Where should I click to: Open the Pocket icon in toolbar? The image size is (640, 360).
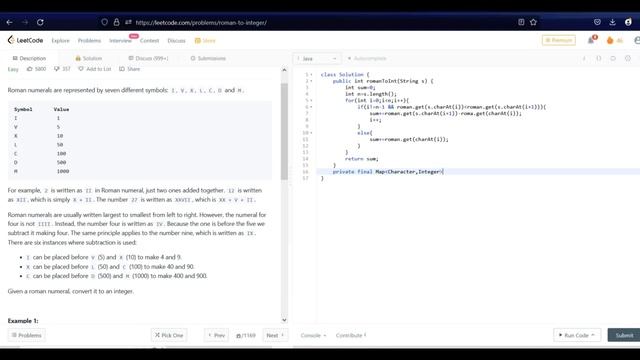[x=597, y=22]
